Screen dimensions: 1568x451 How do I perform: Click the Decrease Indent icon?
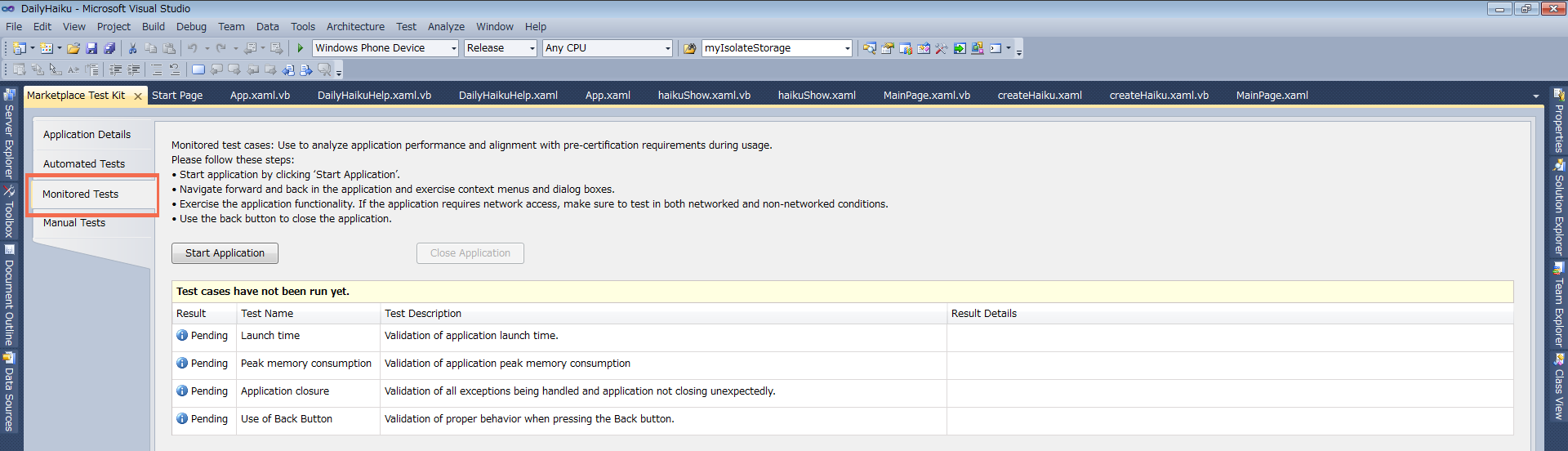[115, 69]
